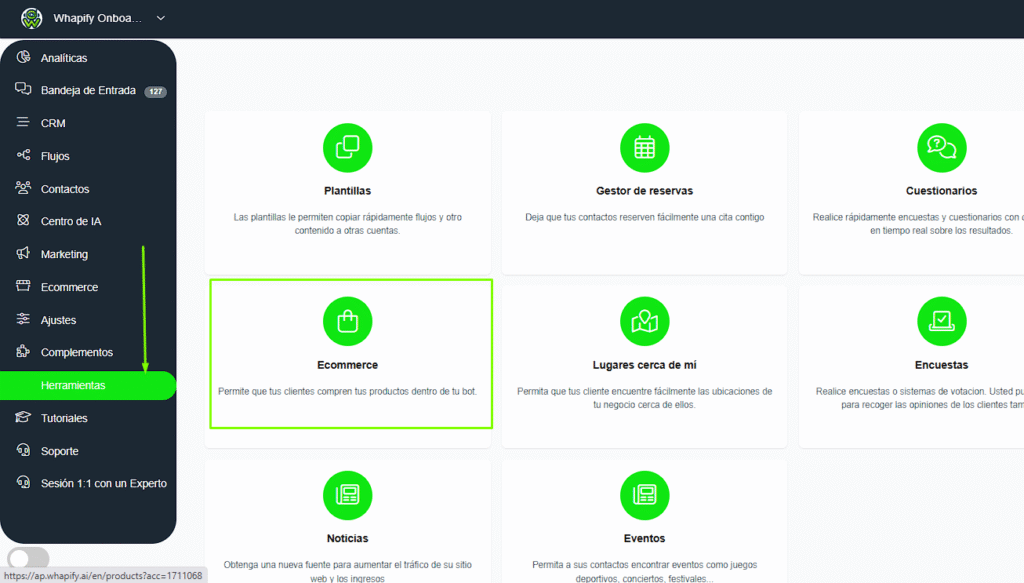Navigate to Centro de IA
The width and height of the screenshot is (1024, 583).
coord(71,222)
